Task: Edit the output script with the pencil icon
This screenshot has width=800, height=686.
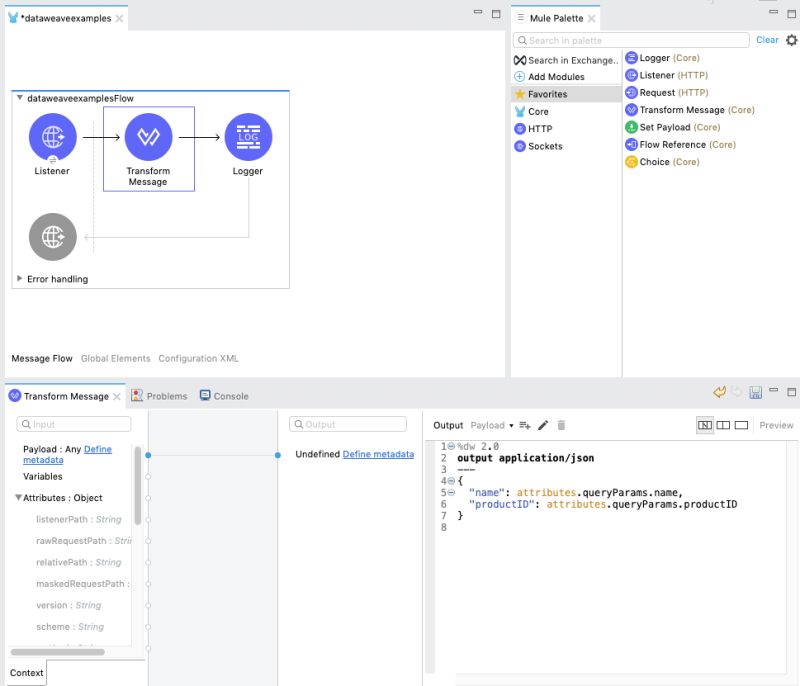Action: (541, 425)
